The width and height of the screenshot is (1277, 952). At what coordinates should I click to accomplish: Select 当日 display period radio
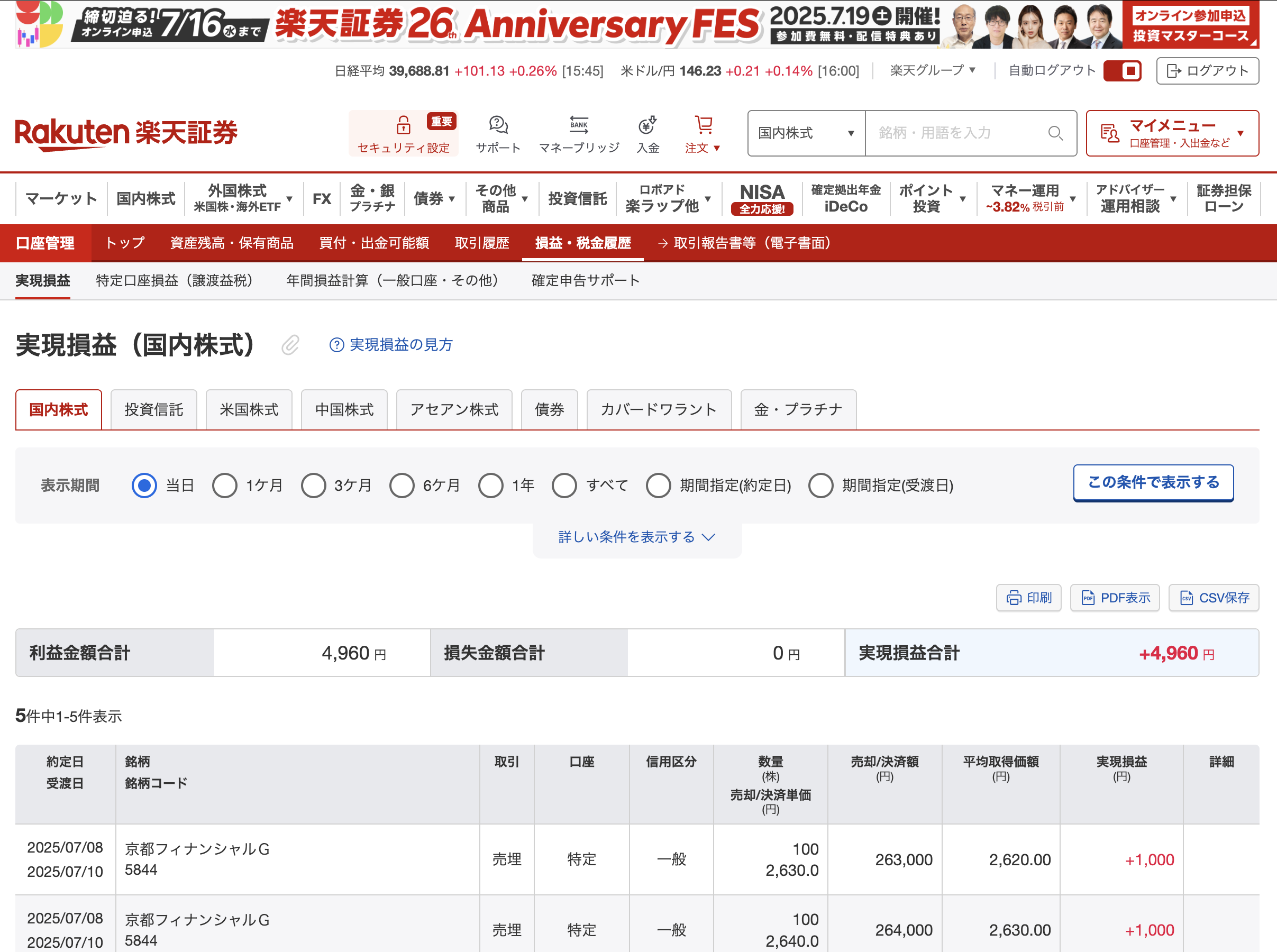tap(144, 485)
